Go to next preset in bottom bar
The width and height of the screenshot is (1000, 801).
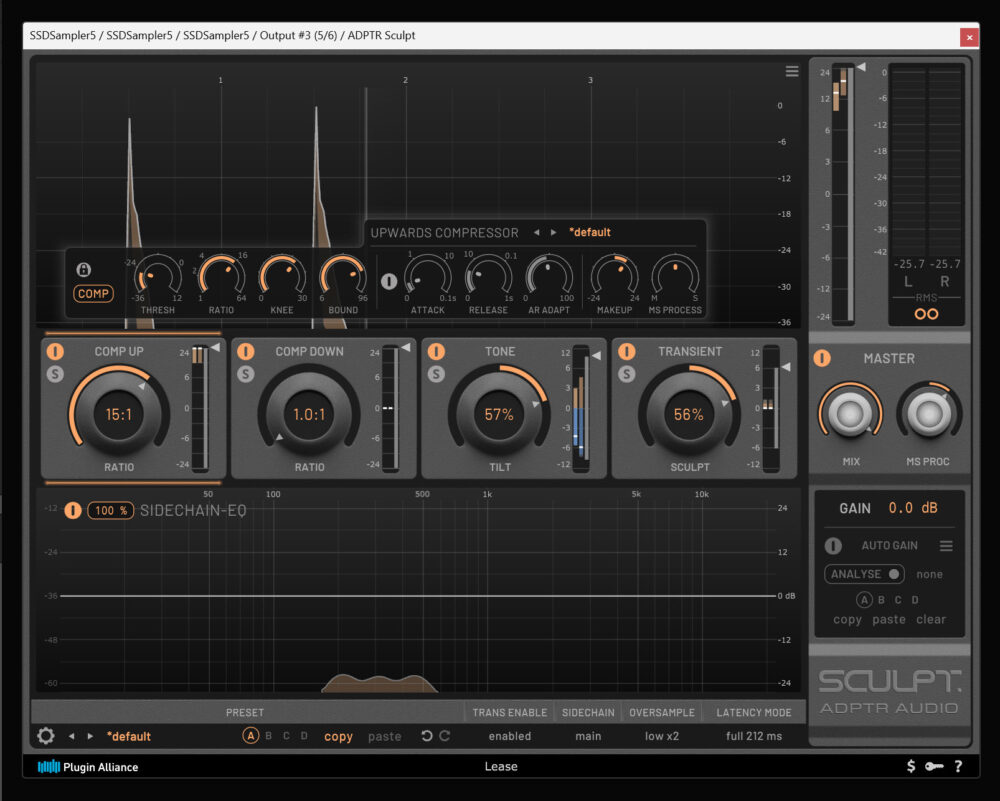[x=91, y=736]
